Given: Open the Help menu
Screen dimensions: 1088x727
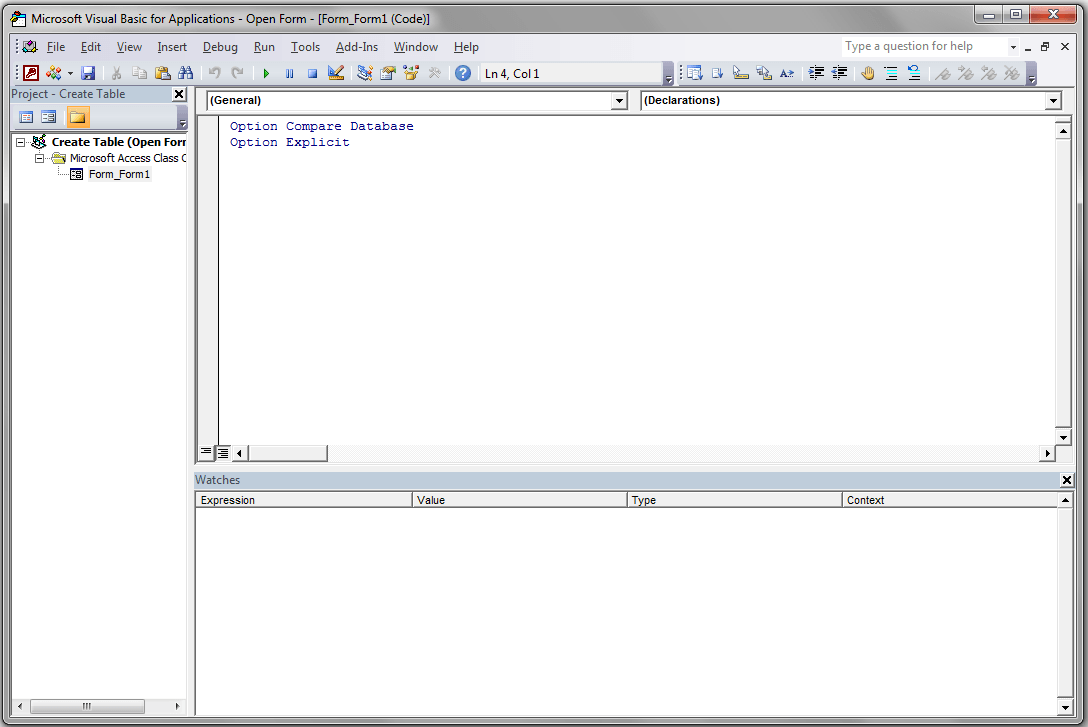Looking at the screenshot, I should pos(466,46).
